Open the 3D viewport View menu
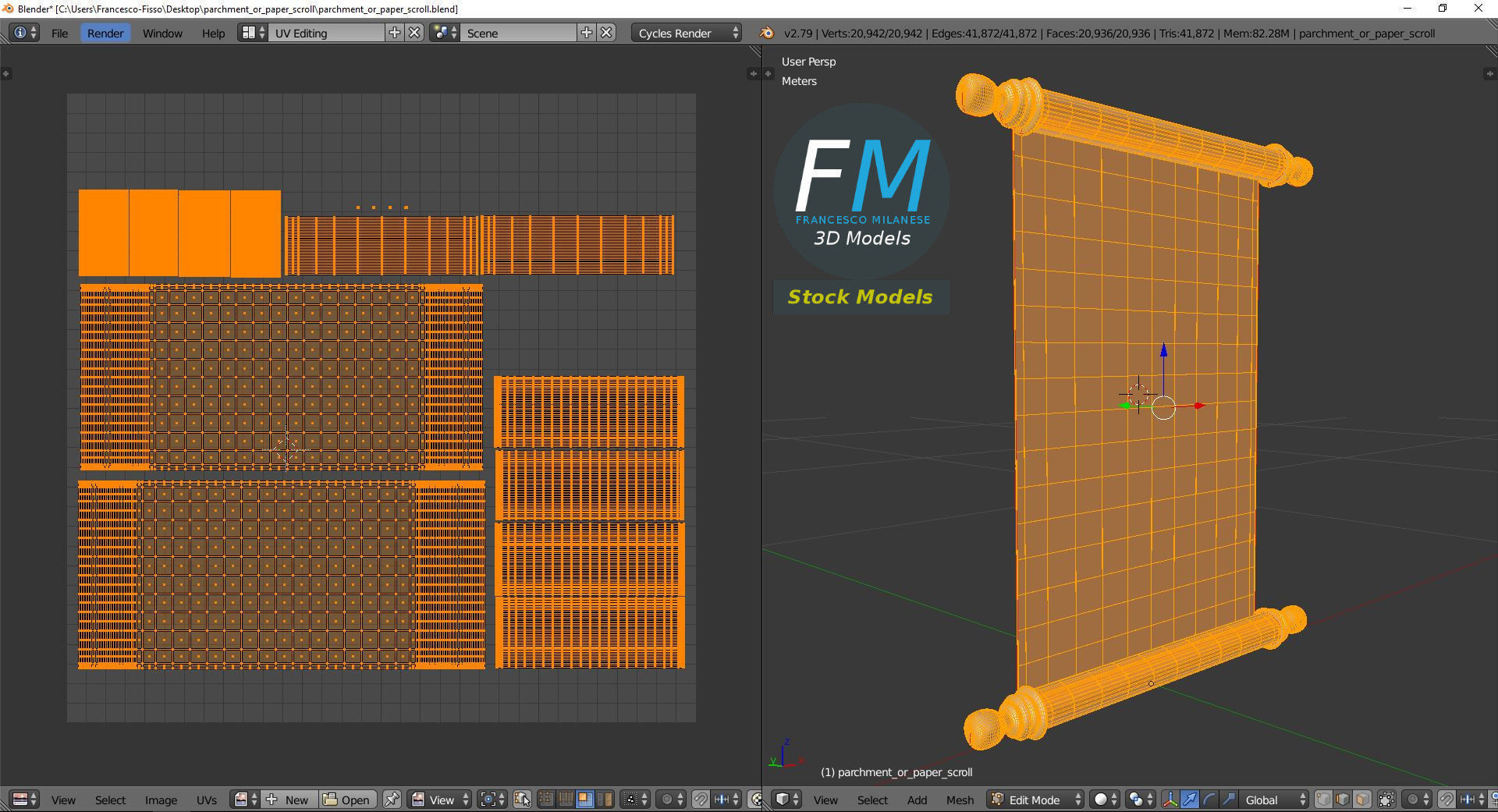Screen dimensions: 1498x812 click(825, 800)
